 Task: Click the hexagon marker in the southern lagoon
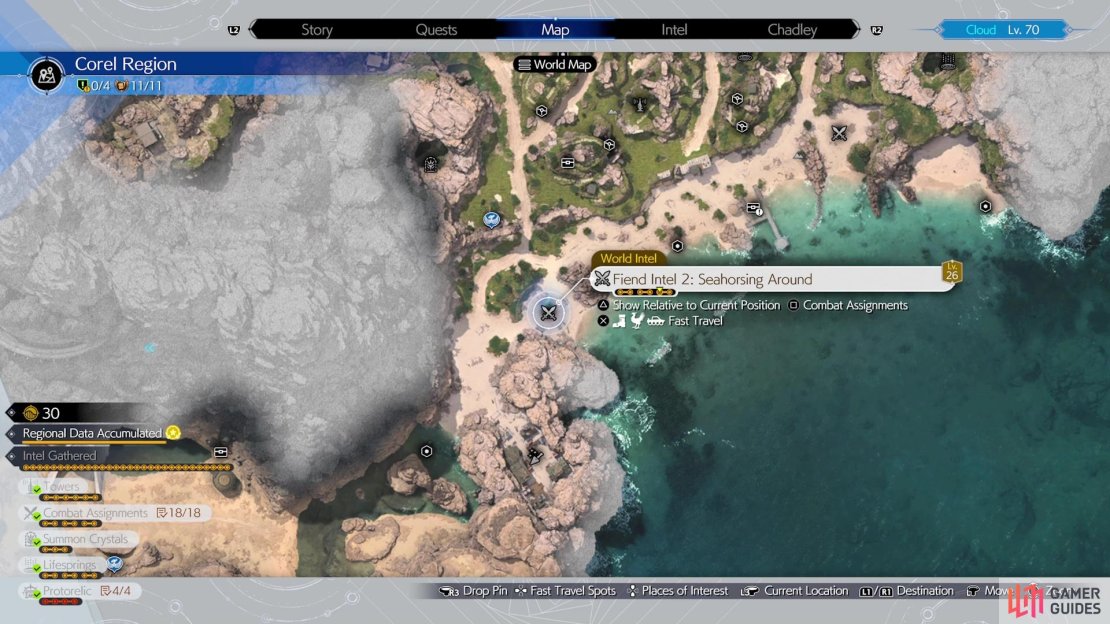[x=426, y=451]
